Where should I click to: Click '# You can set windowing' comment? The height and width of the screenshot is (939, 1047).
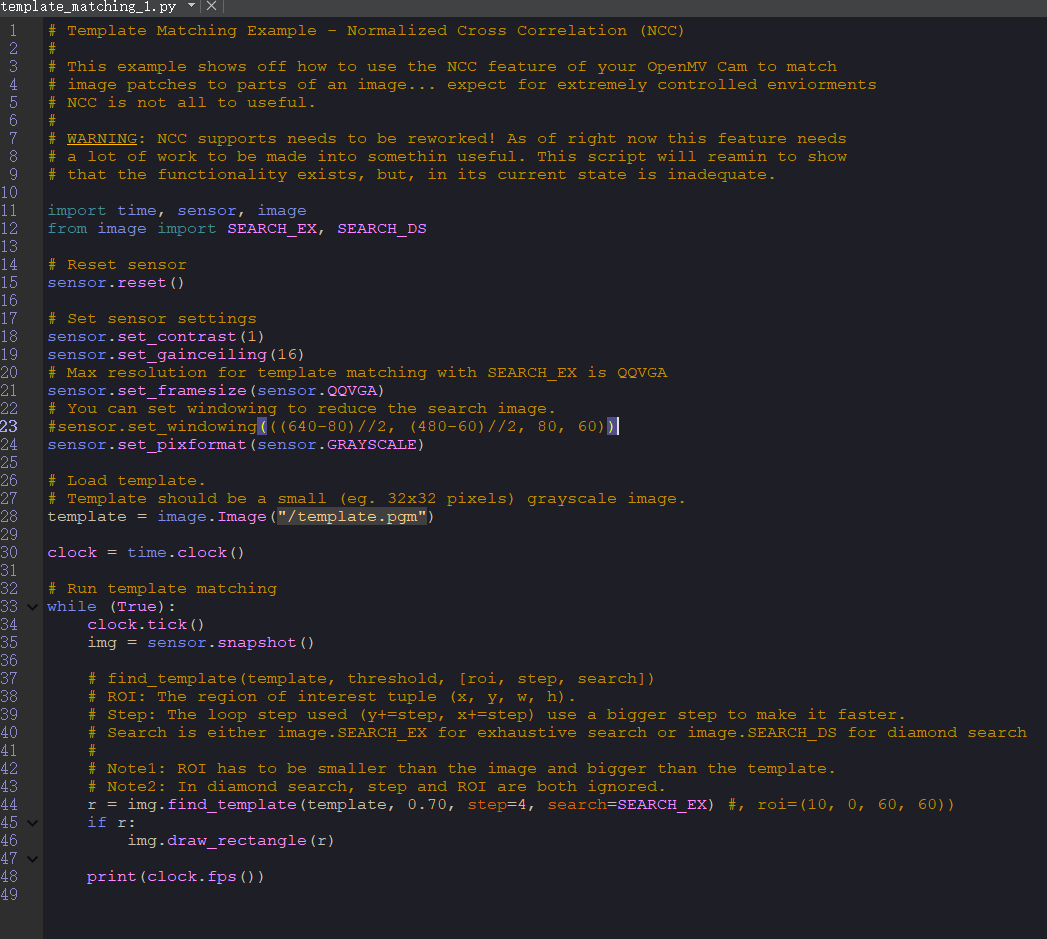(301, 409)
